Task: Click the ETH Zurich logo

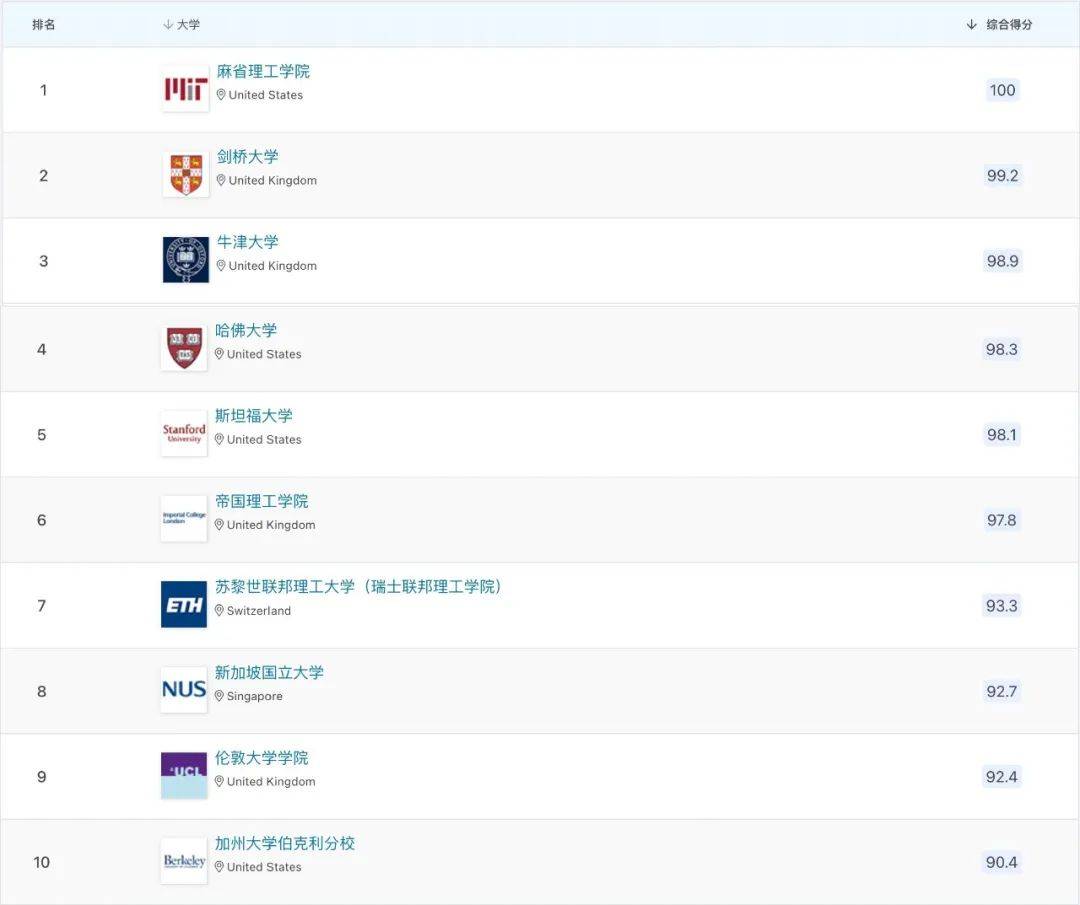Action: coord(184,605)
